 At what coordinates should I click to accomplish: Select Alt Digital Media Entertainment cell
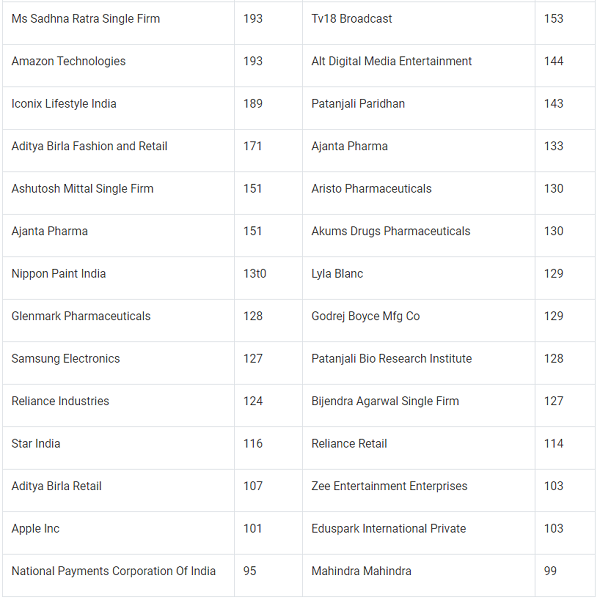point(391,61)
